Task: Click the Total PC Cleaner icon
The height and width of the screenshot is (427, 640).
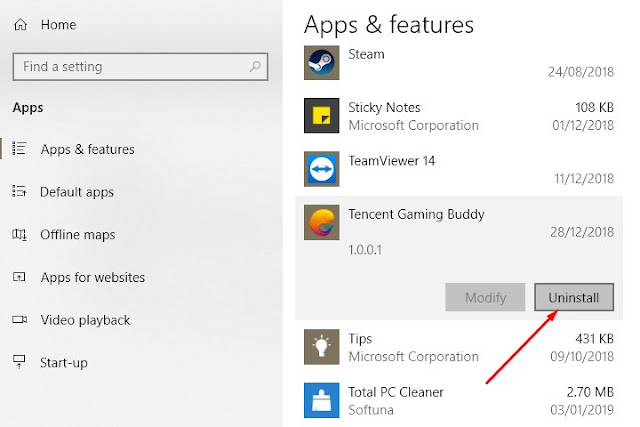Action: coord(321,400)
